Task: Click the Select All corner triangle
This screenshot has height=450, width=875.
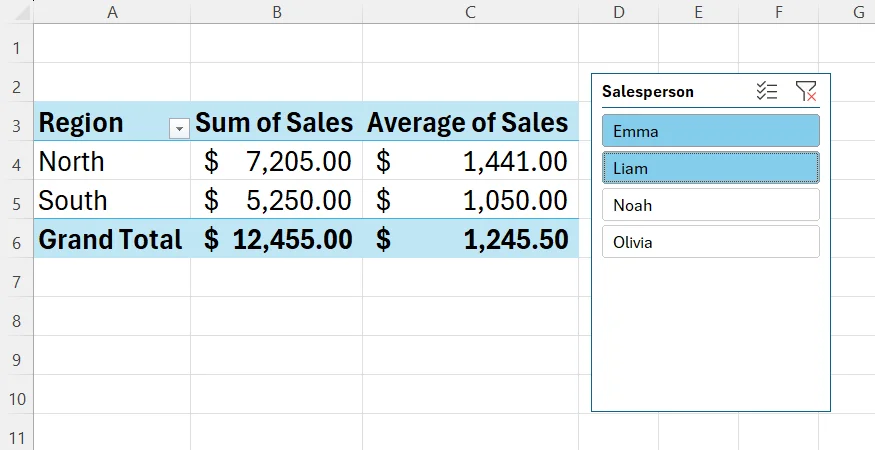Action: click(21, 13)
